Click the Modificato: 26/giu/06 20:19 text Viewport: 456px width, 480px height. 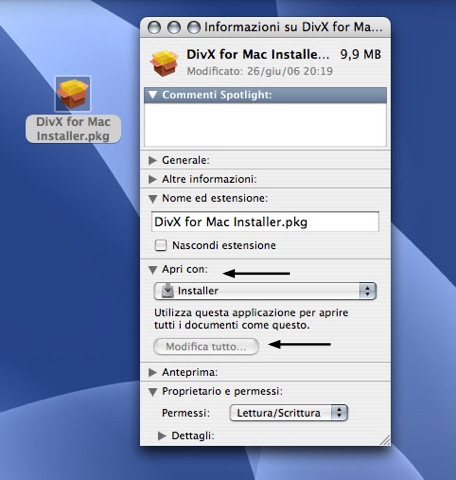(260, 71)
